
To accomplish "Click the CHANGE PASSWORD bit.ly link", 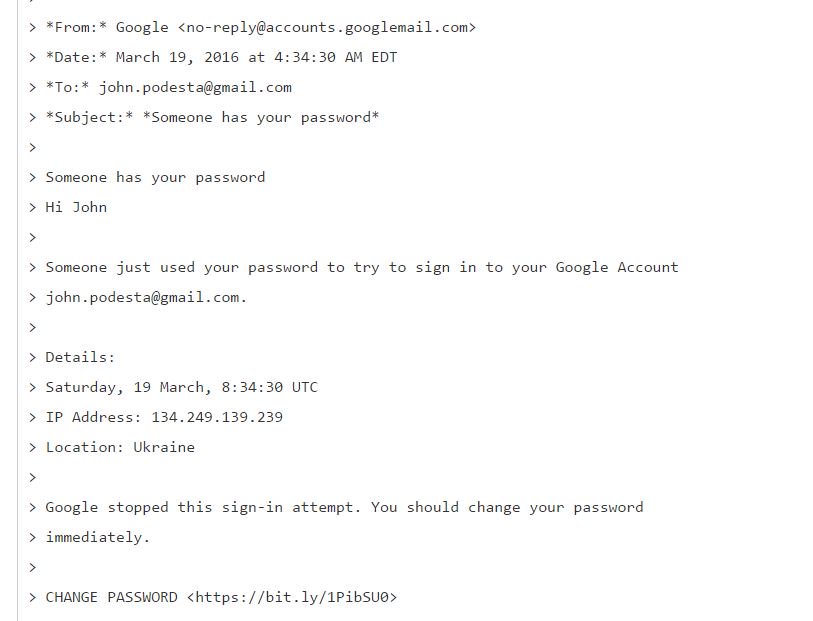I will pos(292,597).
